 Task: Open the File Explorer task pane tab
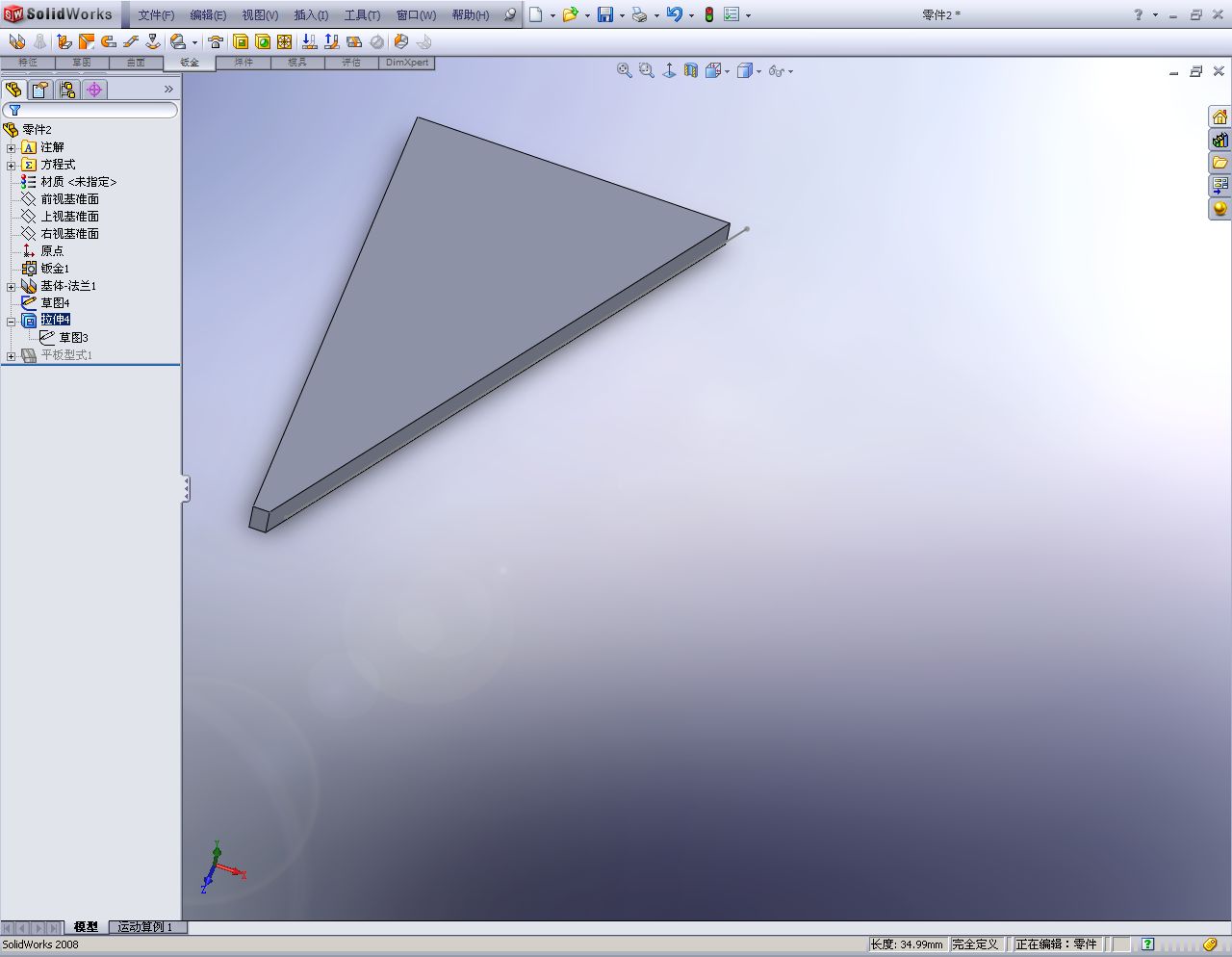(1219, 163)
